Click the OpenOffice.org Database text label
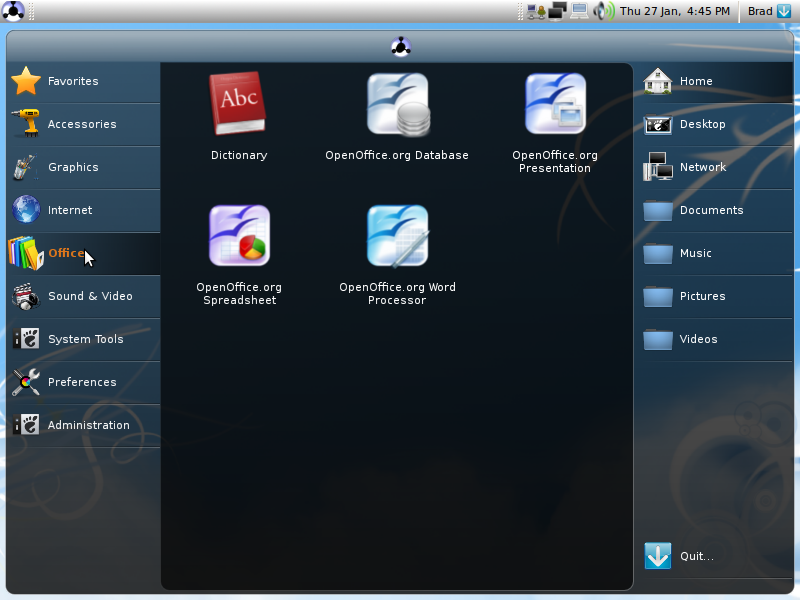 coord(397,155)
